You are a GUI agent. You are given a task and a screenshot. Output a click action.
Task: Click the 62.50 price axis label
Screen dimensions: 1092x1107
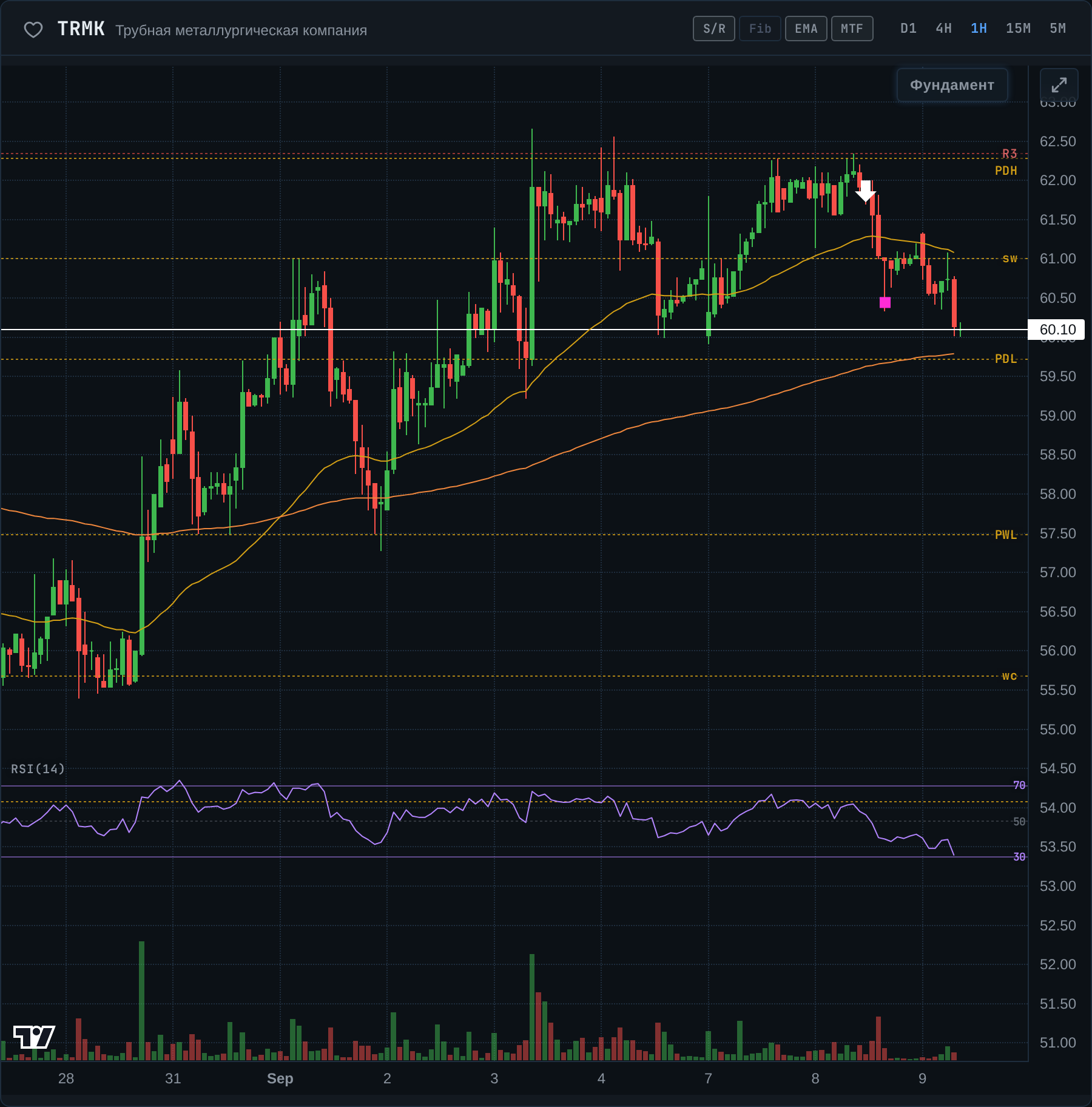(1057, 141)
